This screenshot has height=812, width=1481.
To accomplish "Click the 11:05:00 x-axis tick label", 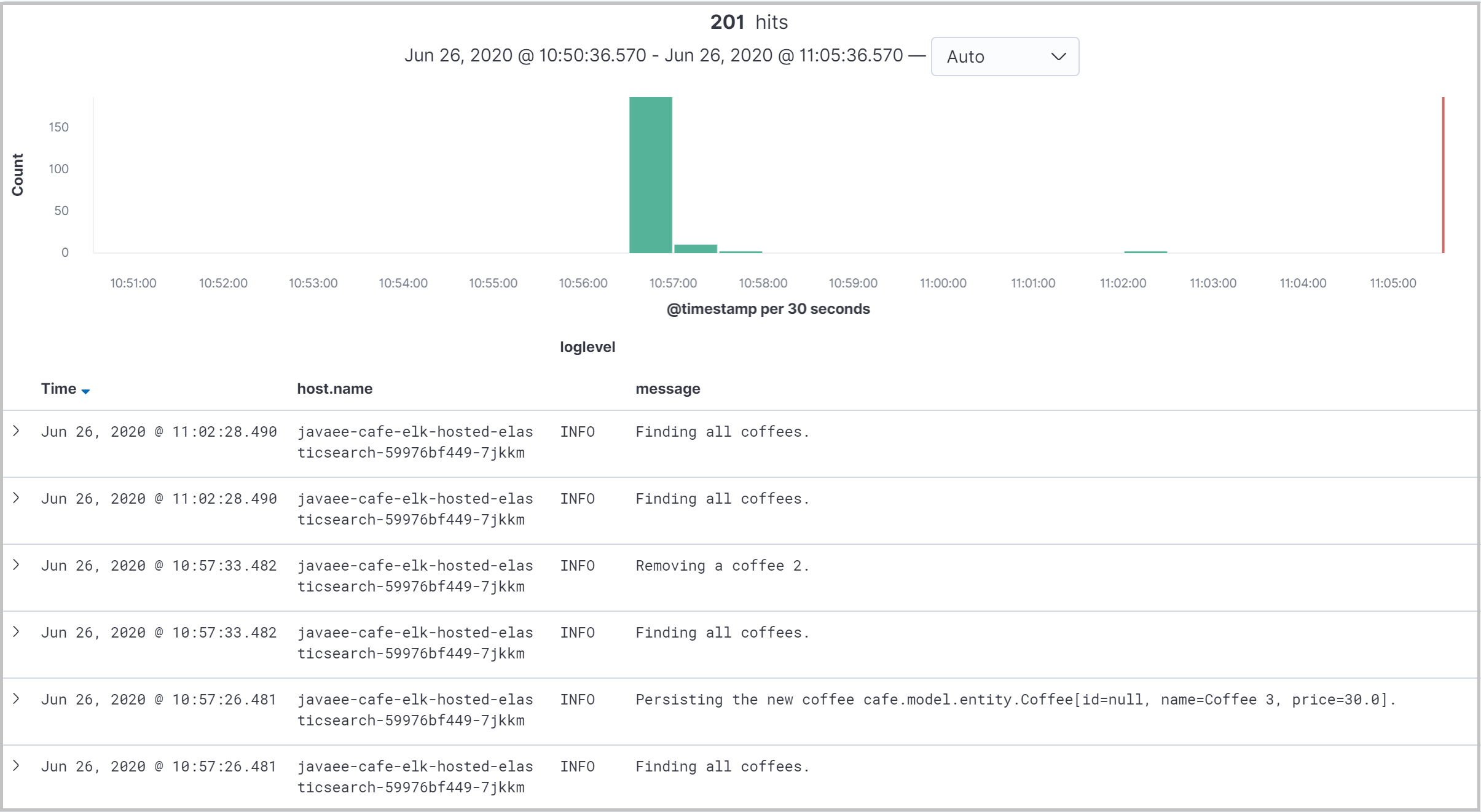I will click(x=1393, y=283).
